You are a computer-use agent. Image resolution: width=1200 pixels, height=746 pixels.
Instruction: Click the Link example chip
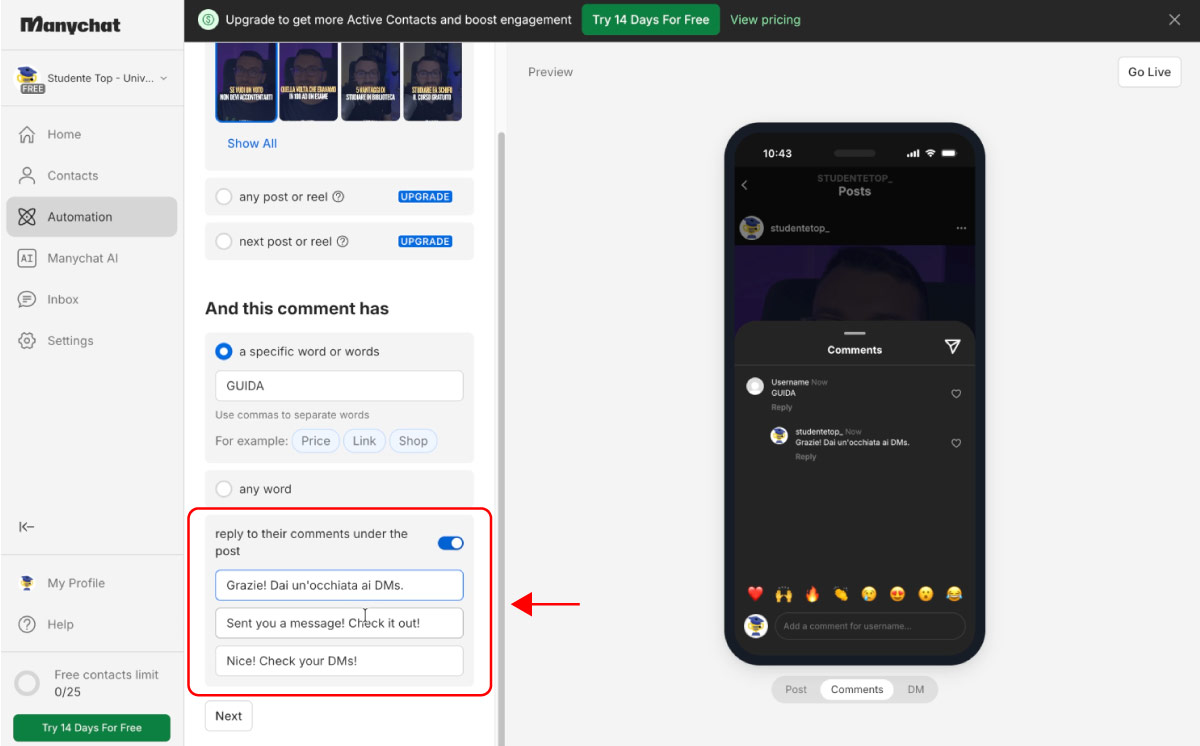(x=365, y=441)
